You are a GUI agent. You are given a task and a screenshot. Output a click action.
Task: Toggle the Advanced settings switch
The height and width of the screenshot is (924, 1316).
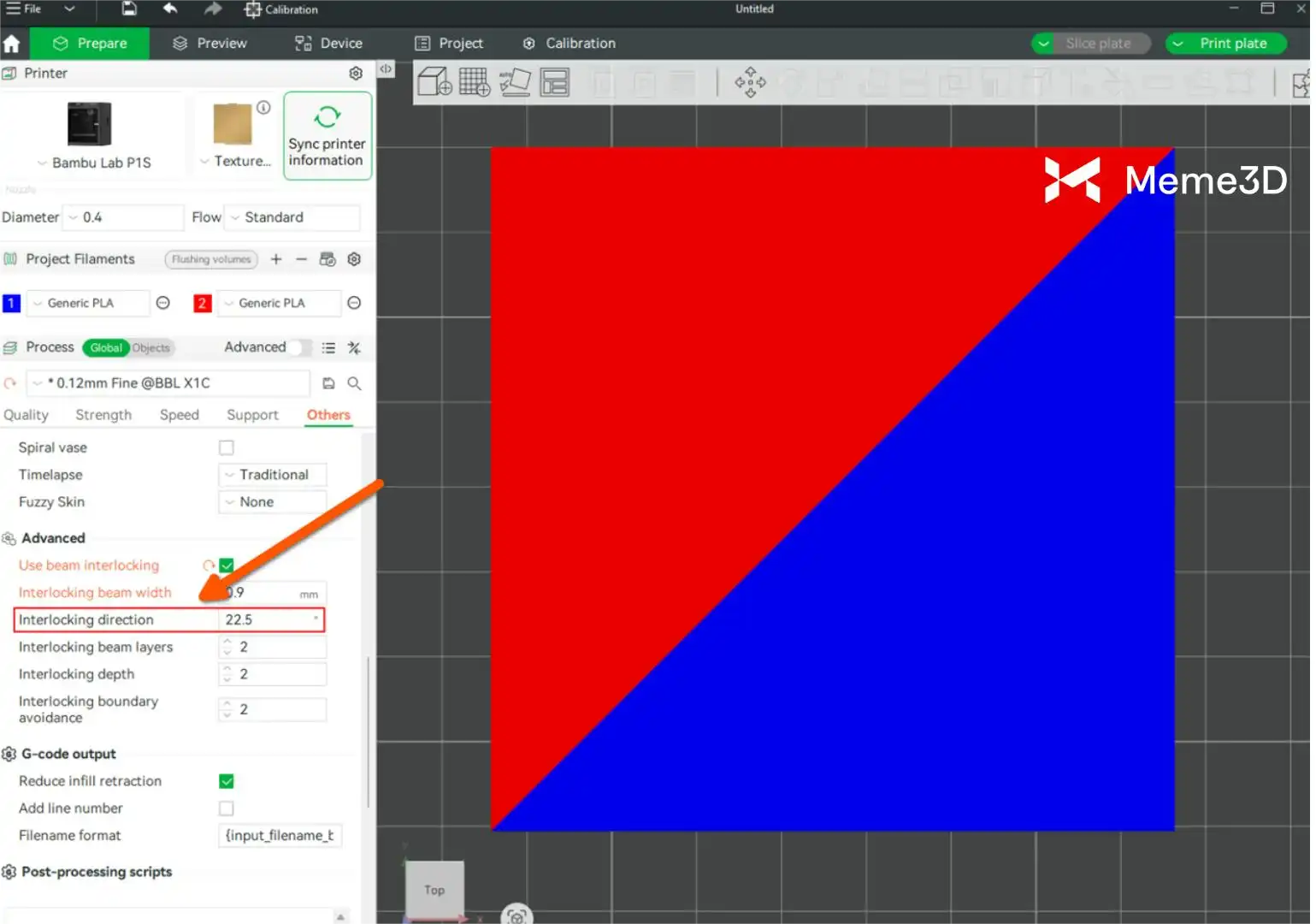298,347
